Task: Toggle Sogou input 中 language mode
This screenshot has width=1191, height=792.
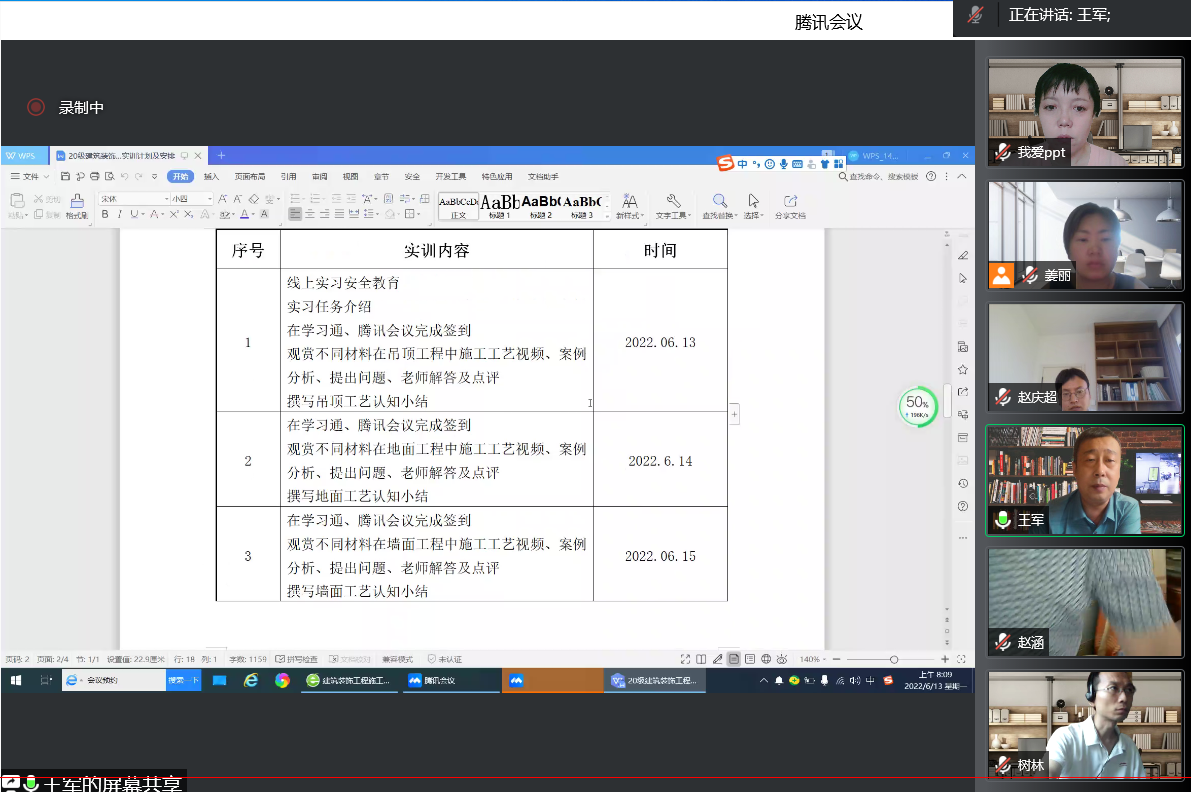Action: tap(742, 164)
